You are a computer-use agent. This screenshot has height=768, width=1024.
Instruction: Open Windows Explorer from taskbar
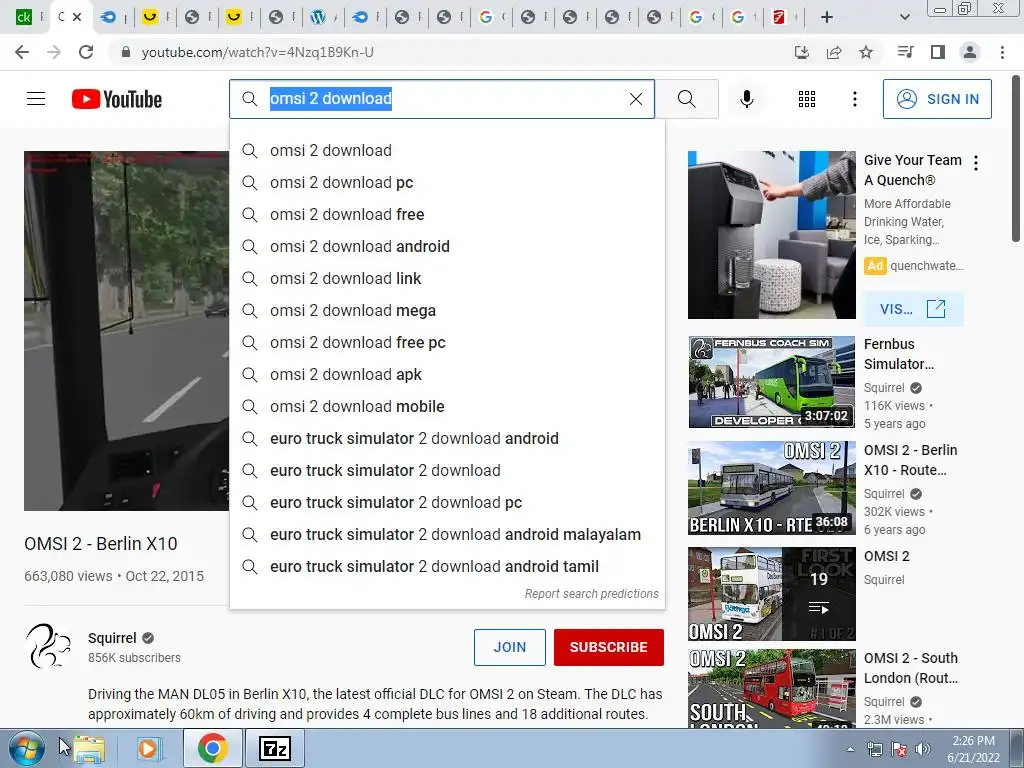(x=89, y=749)
